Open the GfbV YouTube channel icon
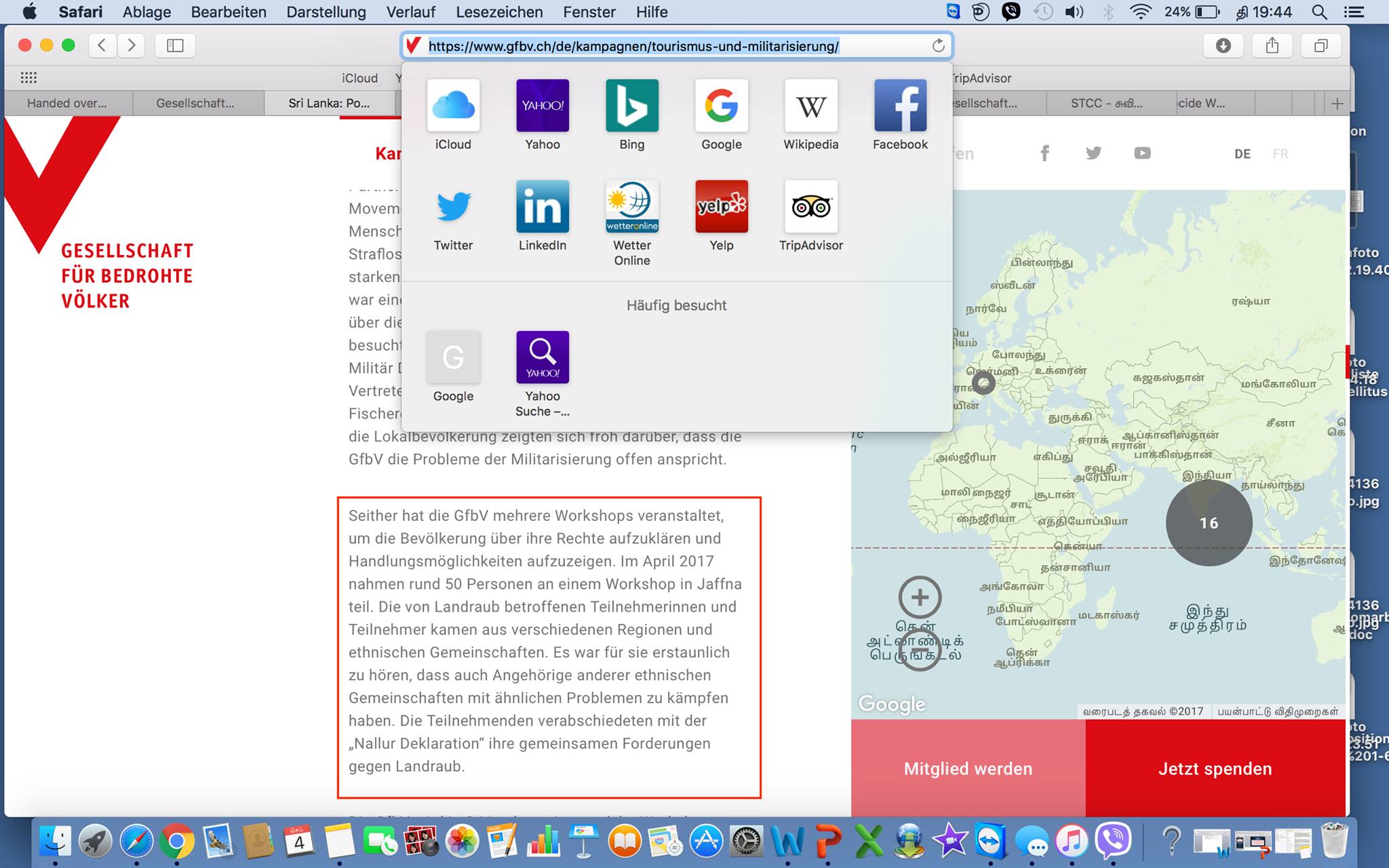 (1142, 153)
